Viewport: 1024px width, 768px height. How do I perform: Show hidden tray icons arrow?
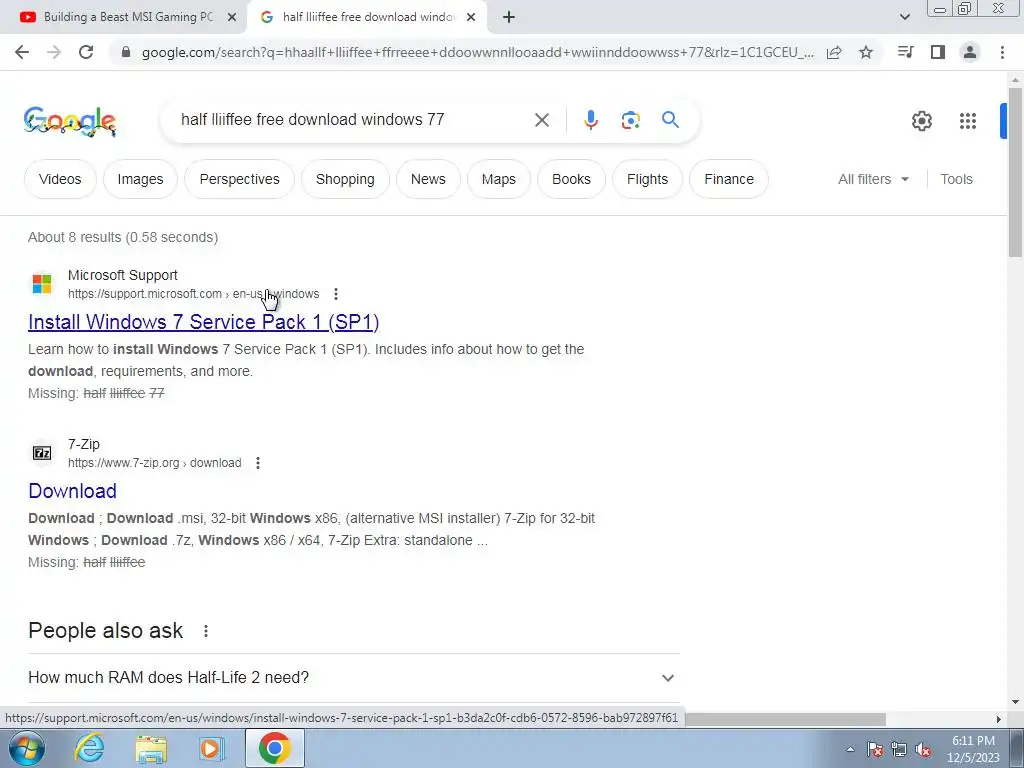(850, 749)
